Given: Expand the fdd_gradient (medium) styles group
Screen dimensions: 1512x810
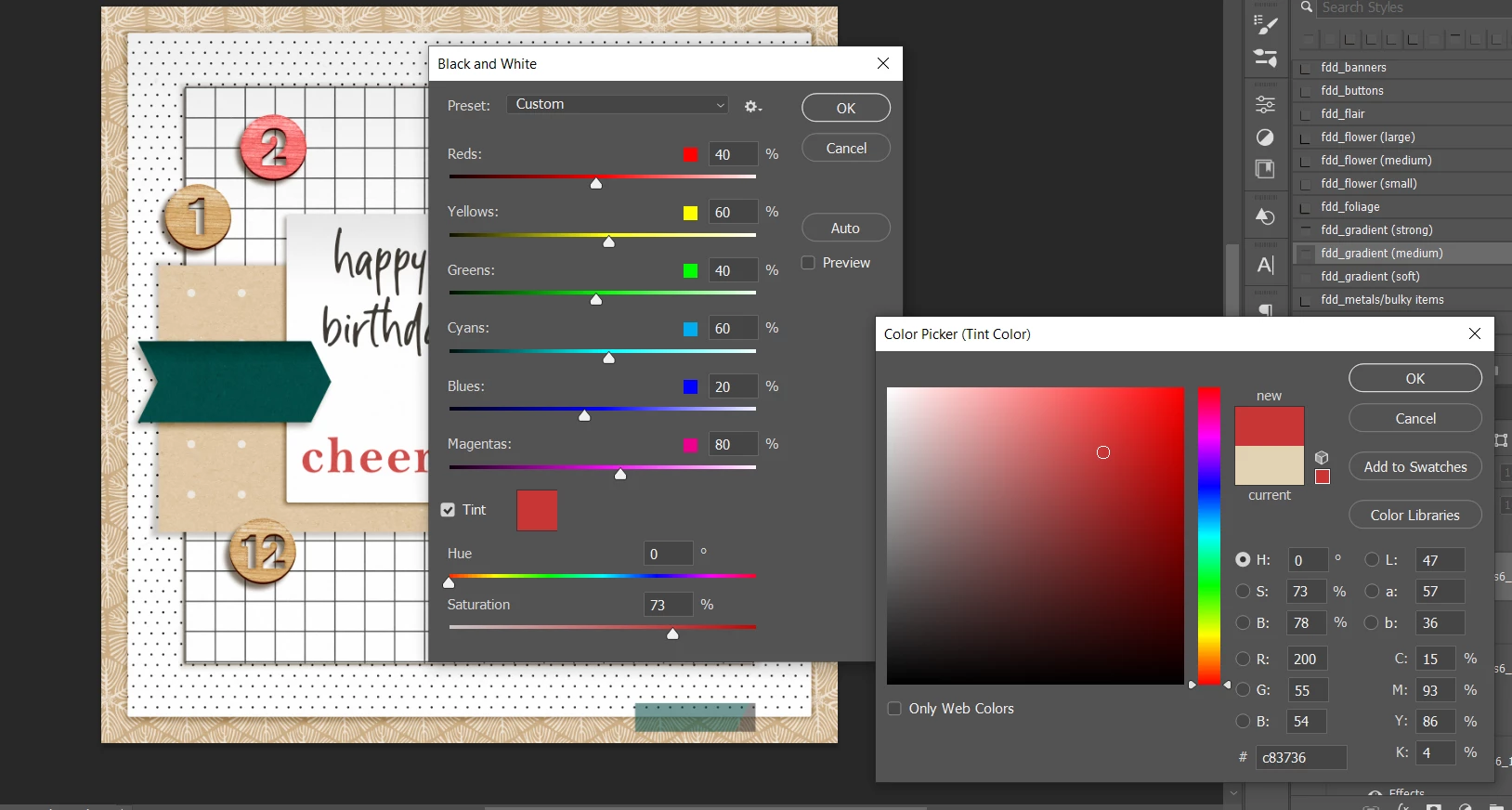Looking at the screenshot, I should pos(1306,254).
